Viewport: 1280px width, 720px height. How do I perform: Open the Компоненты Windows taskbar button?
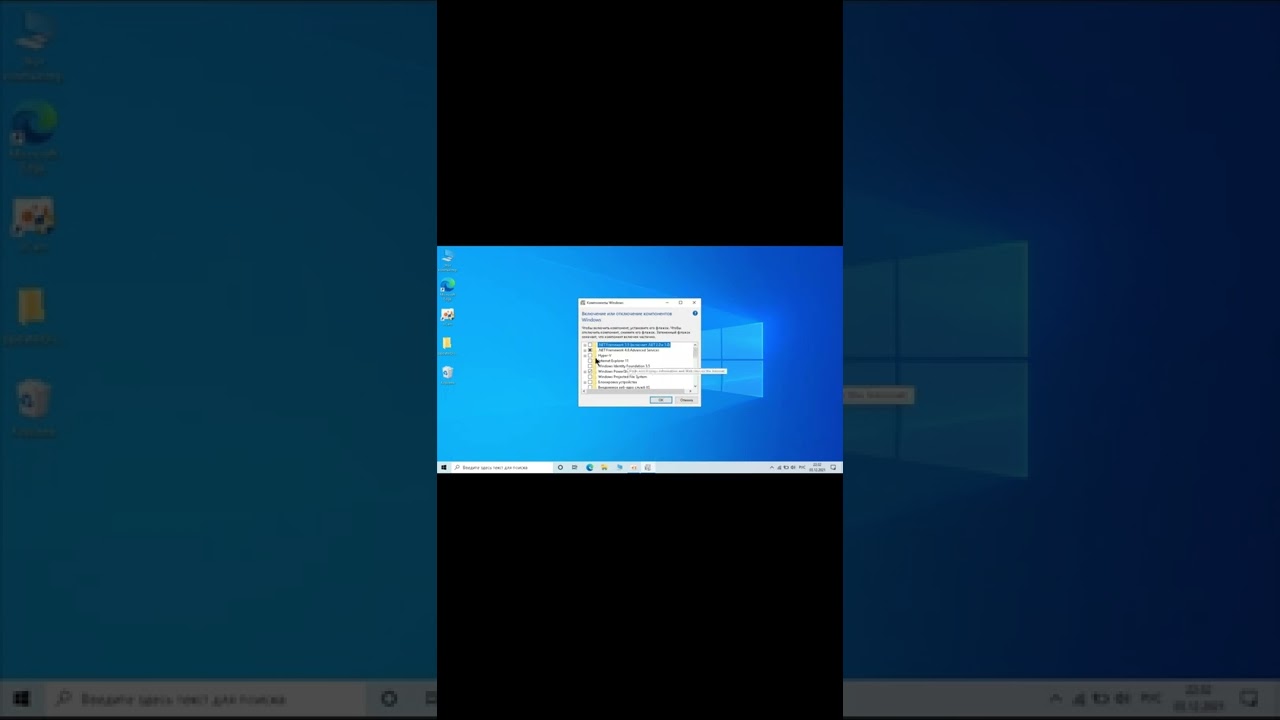click(x=647, y=467)
